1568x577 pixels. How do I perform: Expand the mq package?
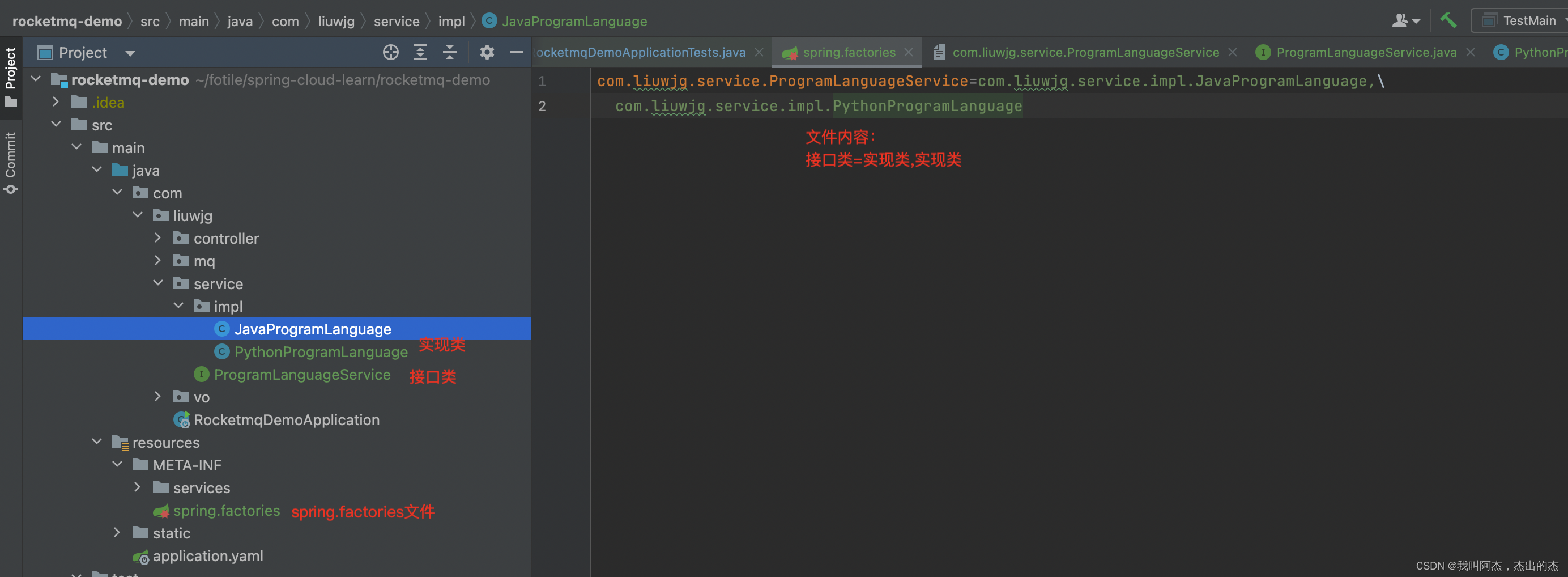157,260
